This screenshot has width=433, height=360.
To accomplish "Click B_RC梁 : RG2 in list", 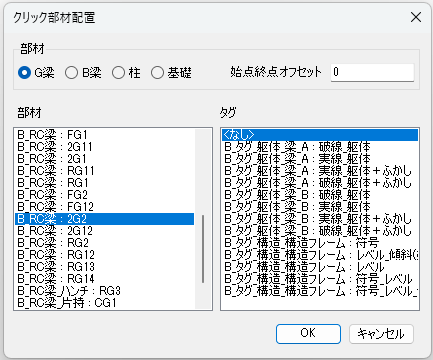I will click(x=105, y=243).
